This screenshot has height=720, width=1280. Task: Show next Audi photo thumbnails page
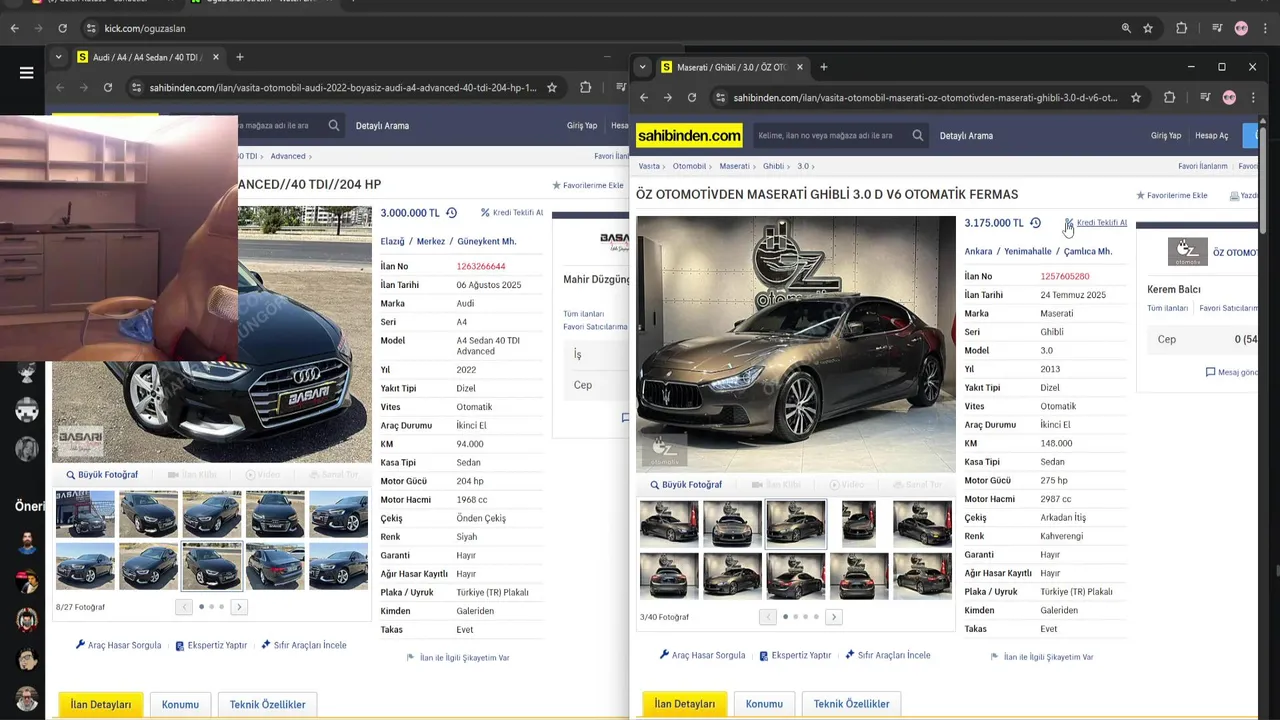[239, 607]
